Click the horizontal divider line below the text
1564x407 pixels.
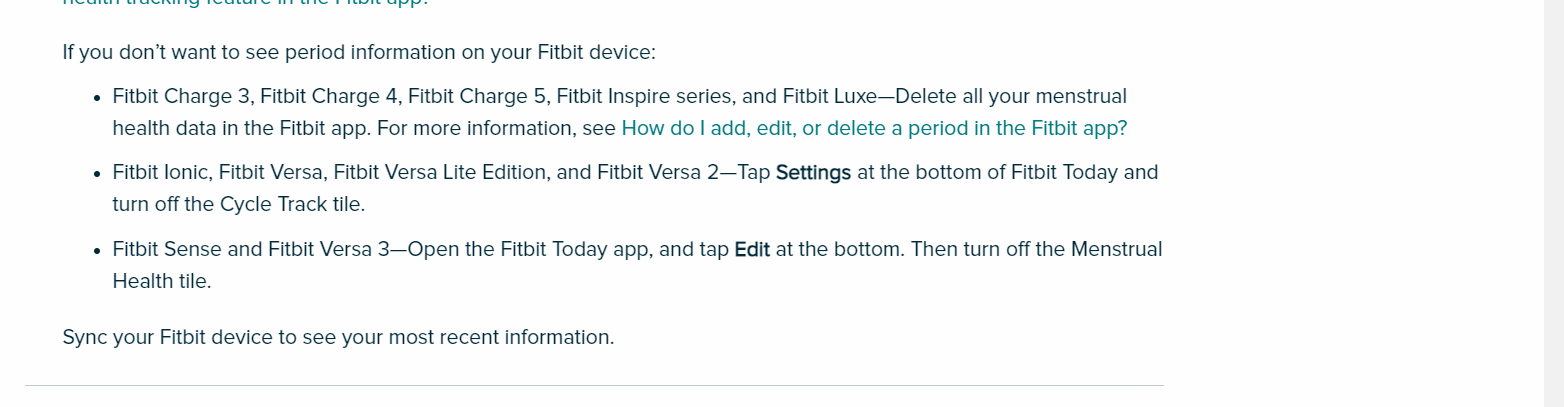(594, 385)
